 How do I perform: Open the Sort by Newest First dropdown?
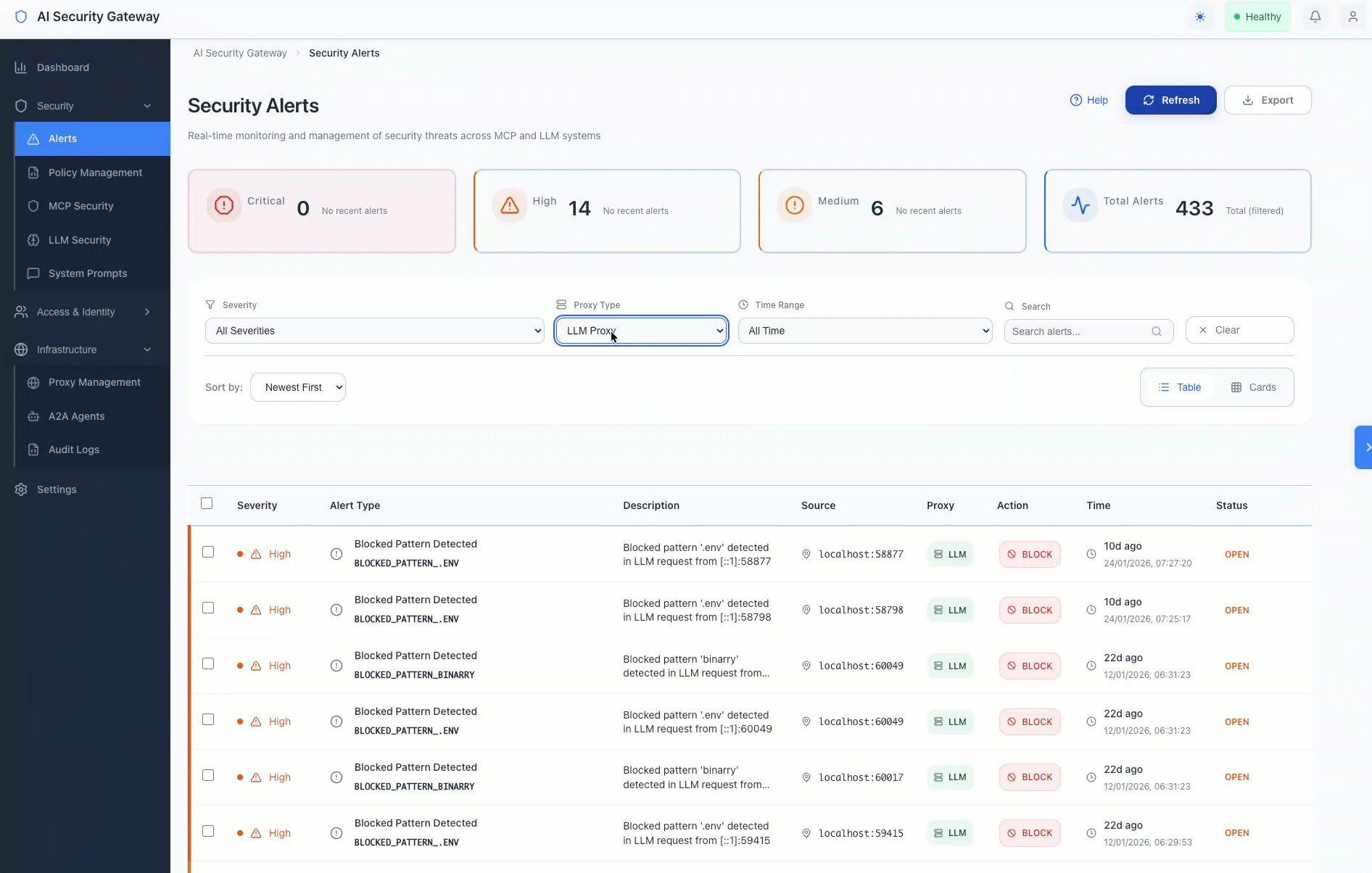[297, 386]
